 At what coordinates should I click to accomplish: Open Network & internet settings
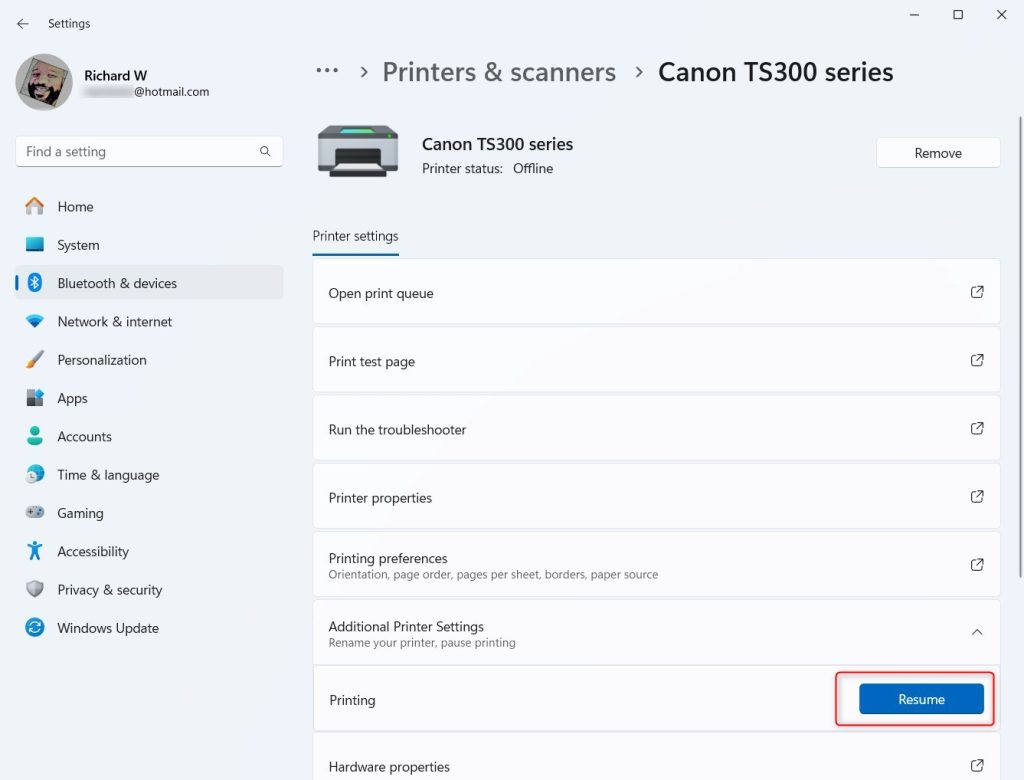pos(149,321)
